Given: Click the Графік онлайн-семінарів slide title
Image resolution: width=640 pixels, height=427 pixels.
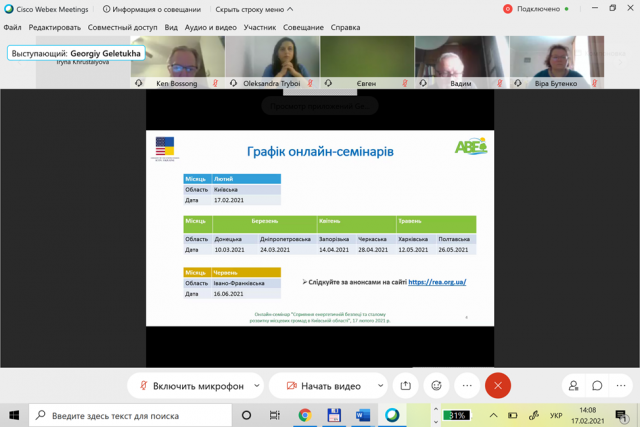Looking at the screenshot, I should point(320,151).
